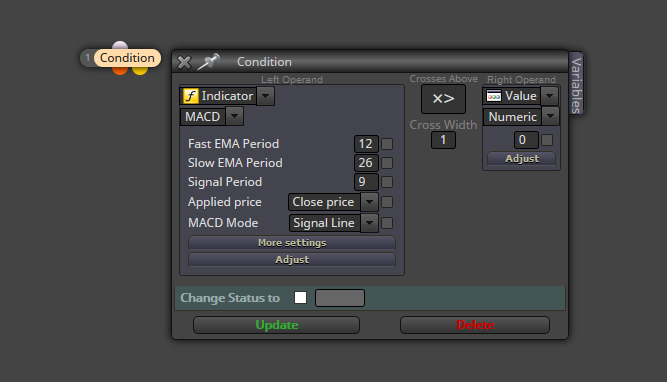Click the Change Status to color field
667x382 pixels.
point(340,298)
